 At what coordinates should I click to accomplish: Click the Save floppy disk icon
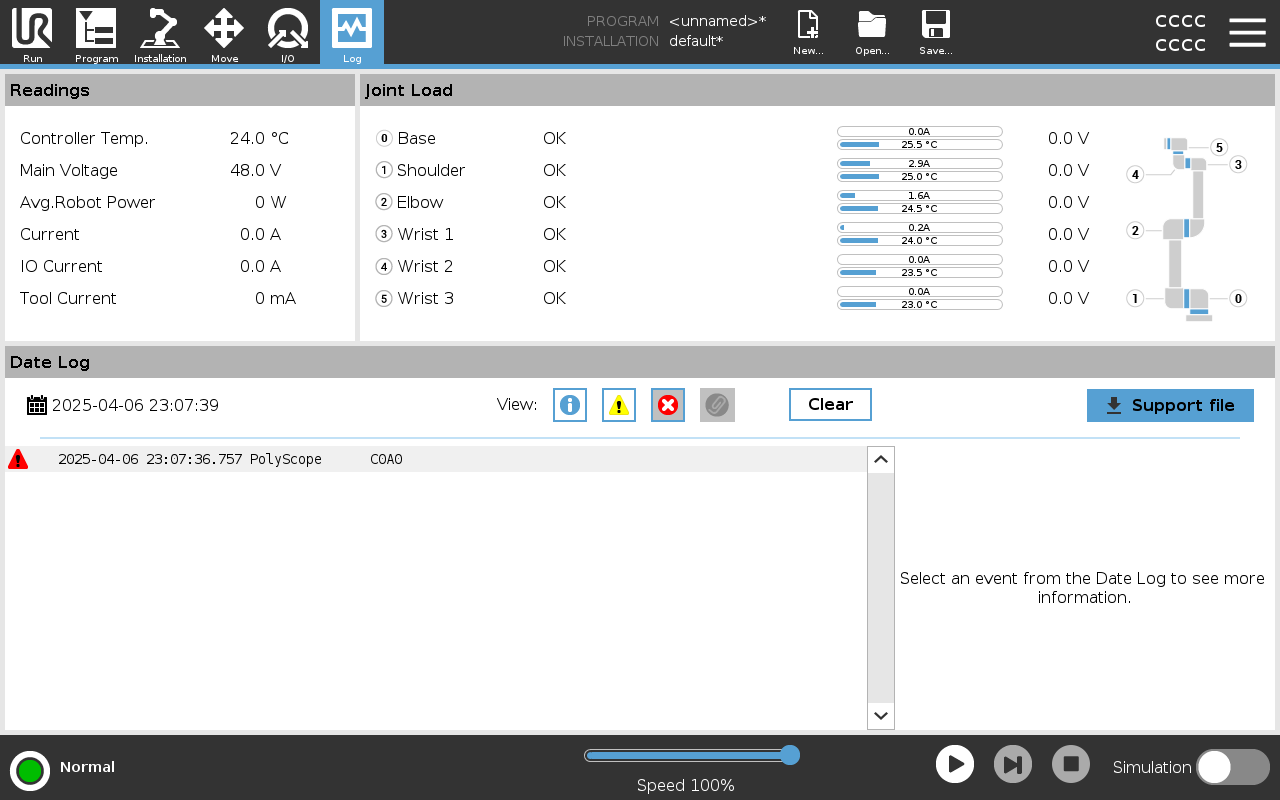coord(936,33)
